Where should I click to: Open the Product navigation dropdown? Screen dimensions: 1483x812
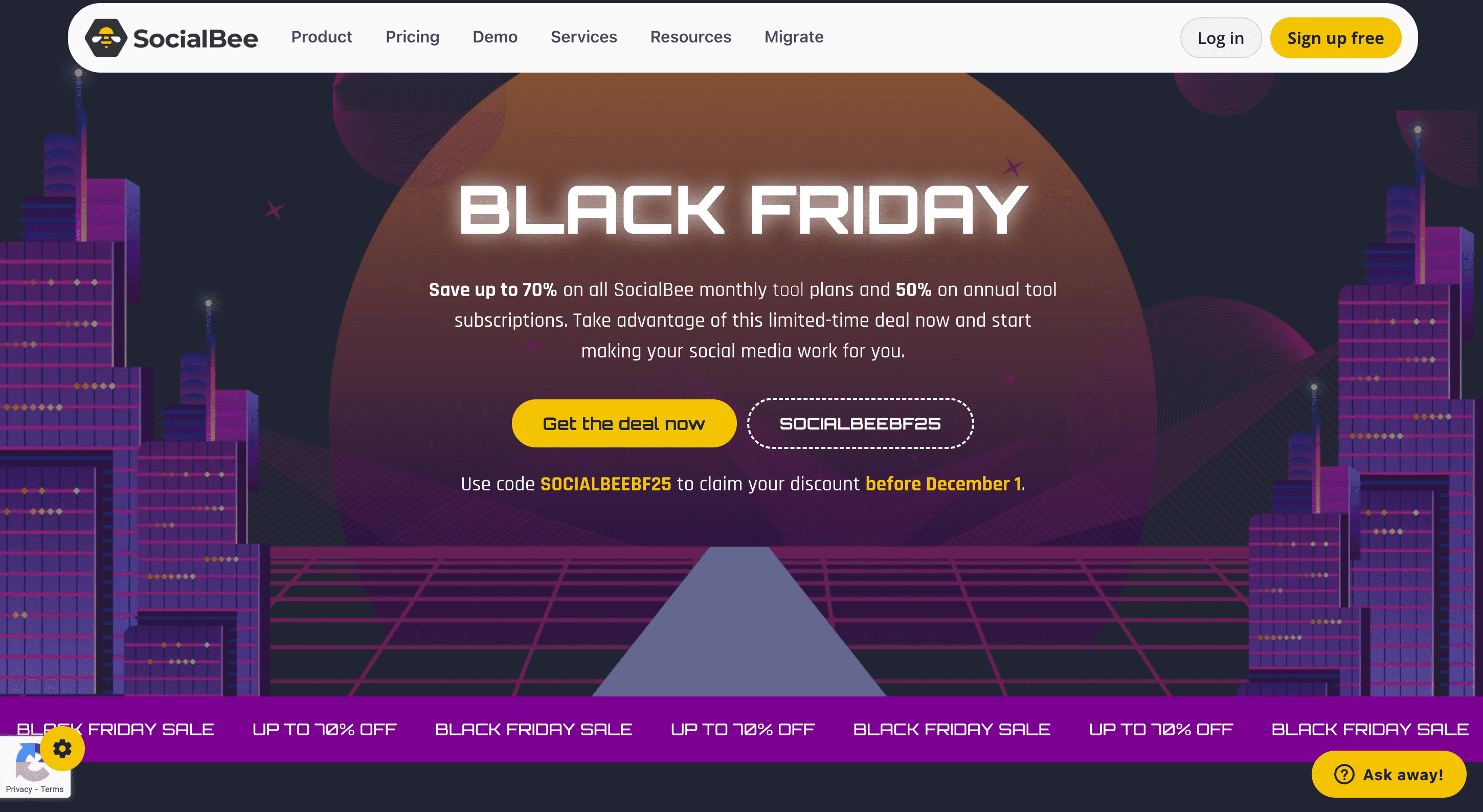click(321, 37)
